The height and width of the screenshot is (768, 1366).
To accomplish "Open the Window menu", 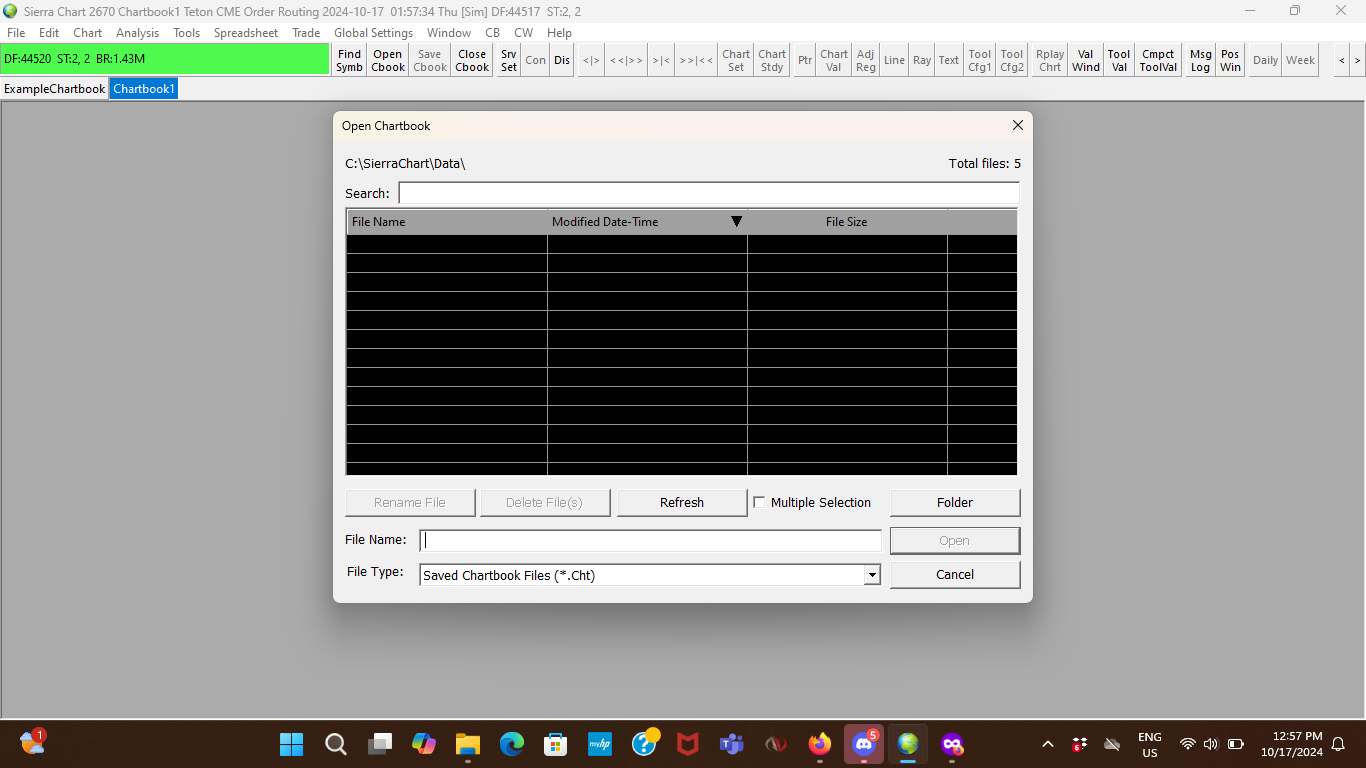I will point(449,33).
